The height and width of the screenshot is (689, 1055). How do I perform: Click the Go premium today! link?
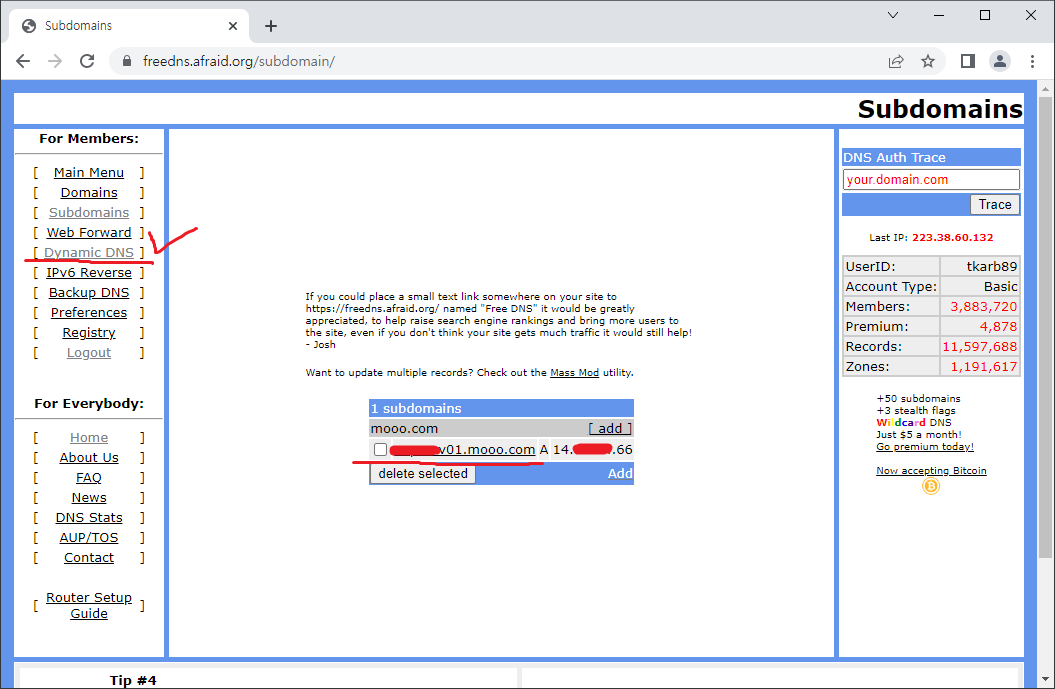coord(924,447)
